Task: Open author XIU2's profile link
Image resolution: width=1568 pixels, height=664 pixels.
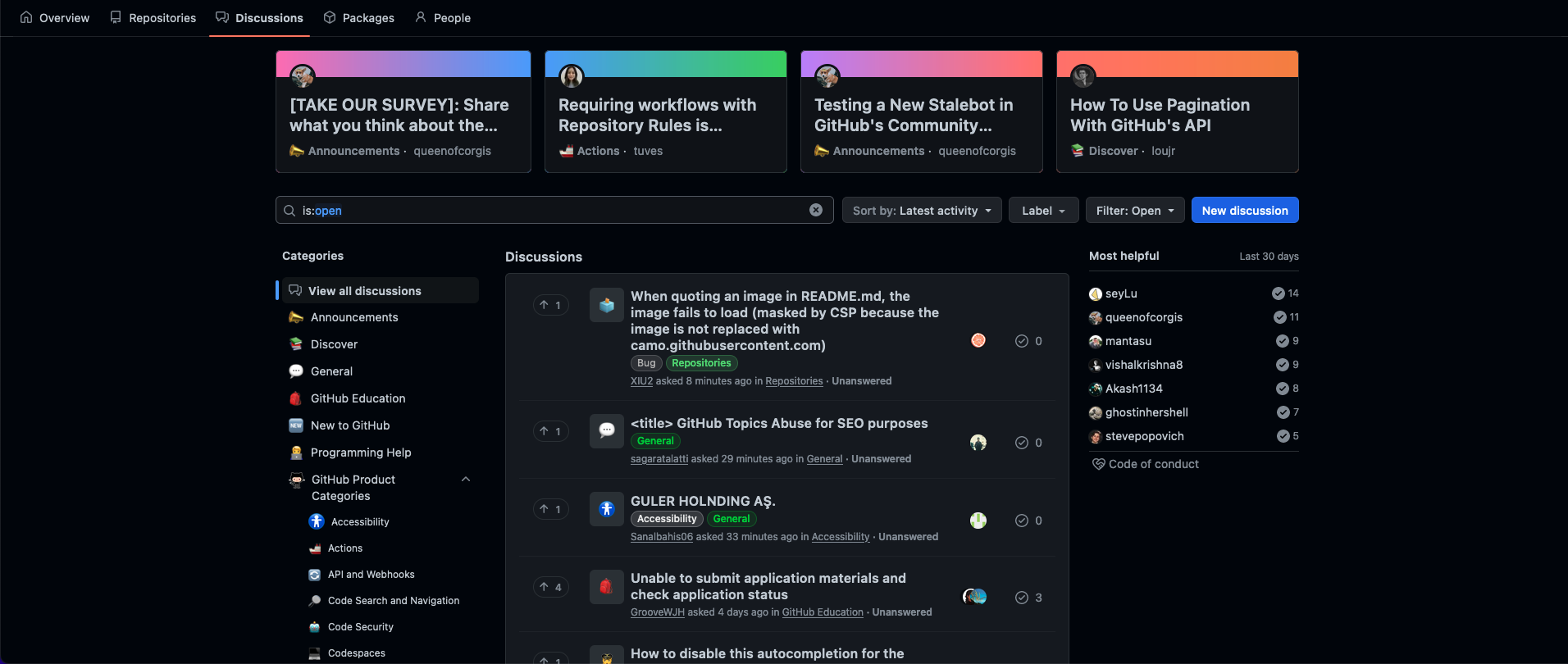Action: point(641,381)
